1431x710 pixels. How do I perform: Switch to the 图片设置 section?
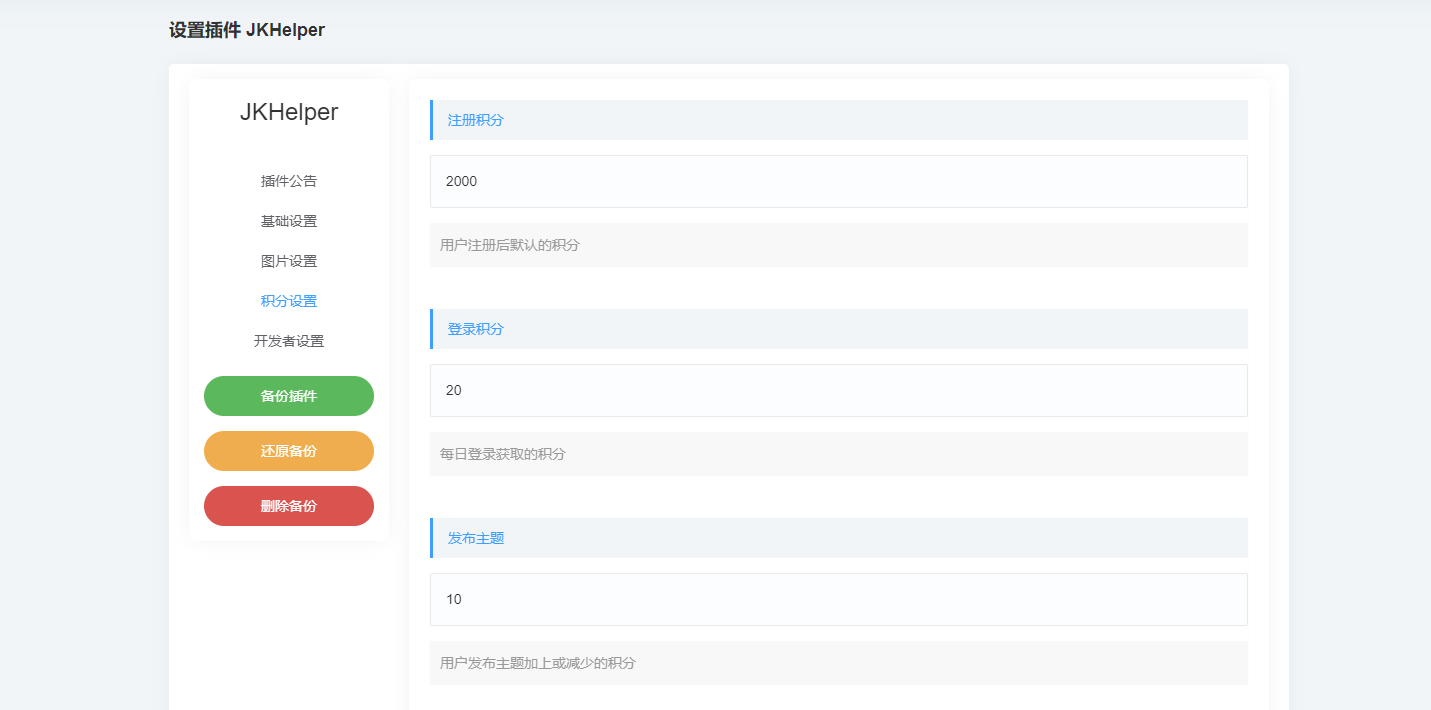289,261
